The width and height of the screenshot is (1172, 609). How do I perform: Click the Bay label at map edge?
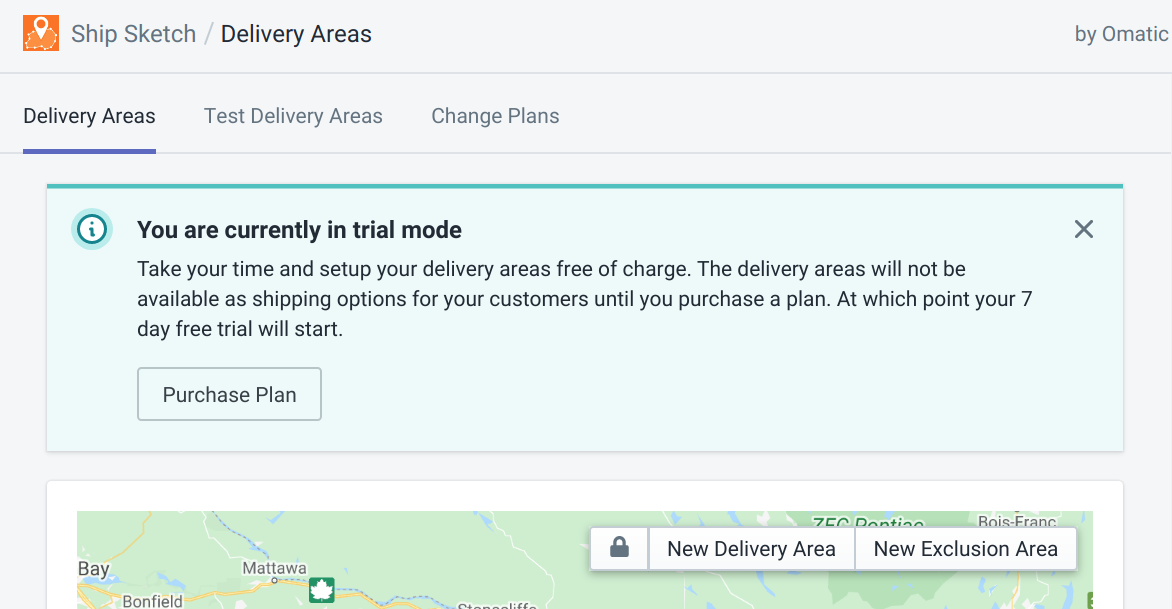93,569
